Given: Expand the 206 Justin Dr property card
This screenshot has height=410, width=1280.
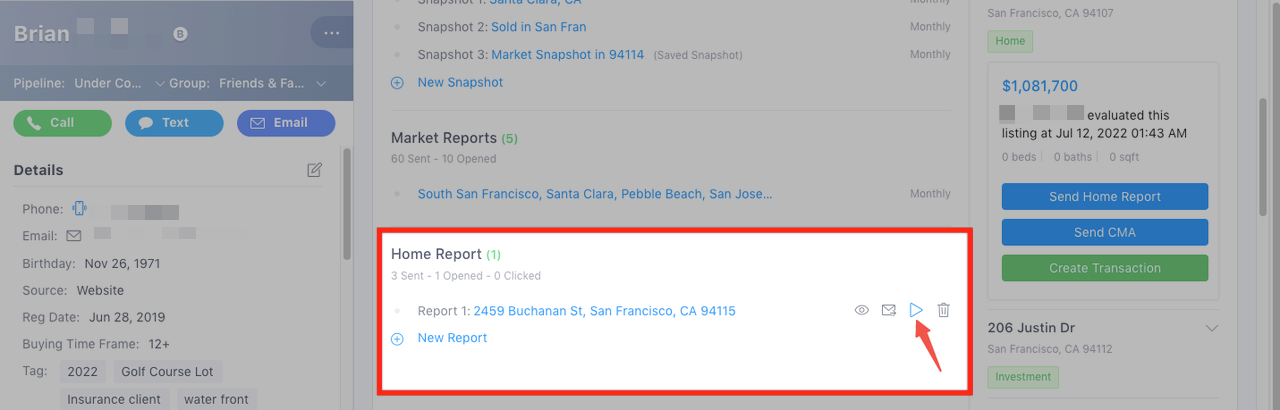Looking at the screenshot, I should click(1212, 328).
